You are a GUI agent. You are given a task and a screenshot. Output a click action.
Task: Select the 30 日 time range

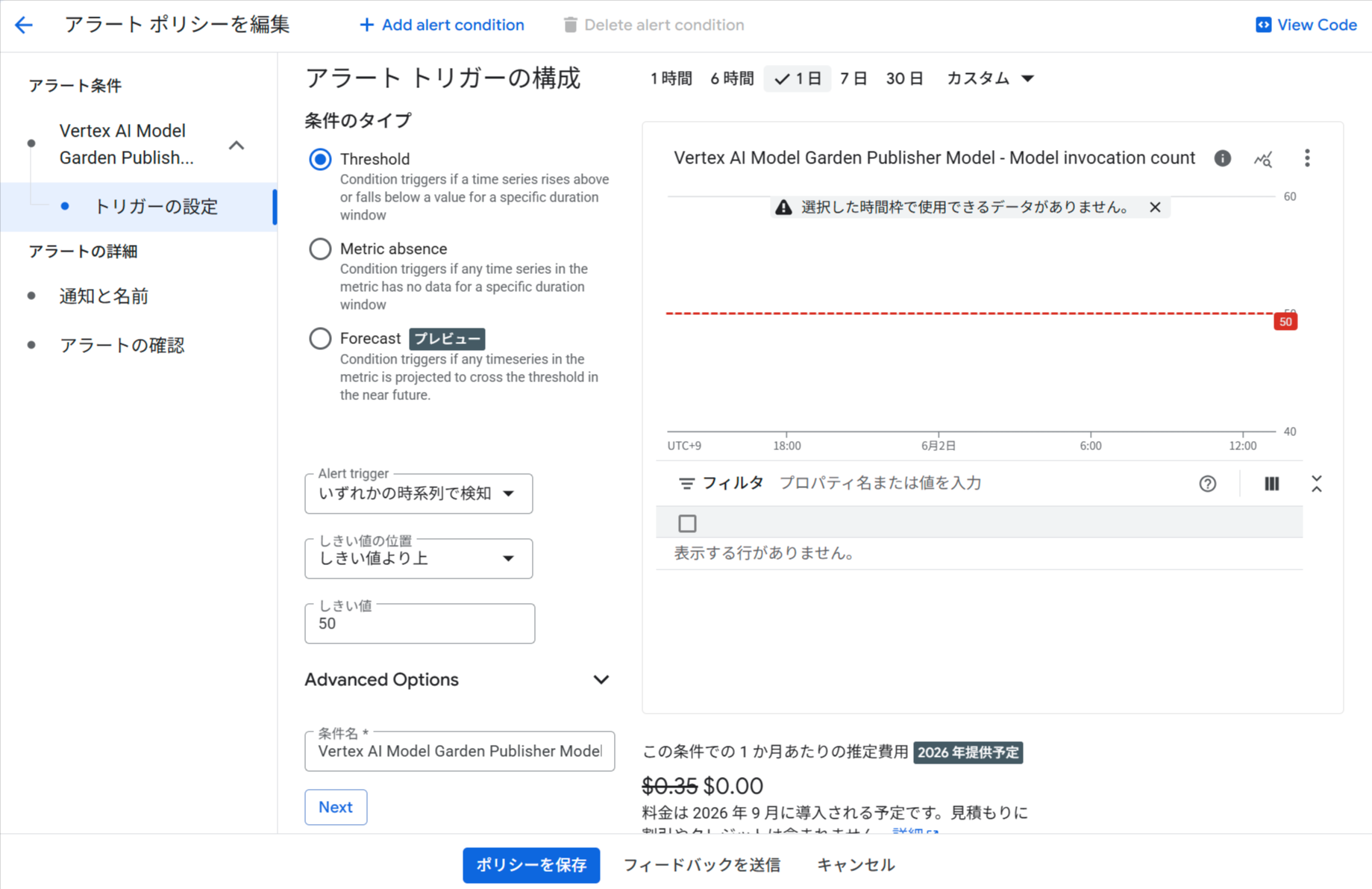pos(905,78)
